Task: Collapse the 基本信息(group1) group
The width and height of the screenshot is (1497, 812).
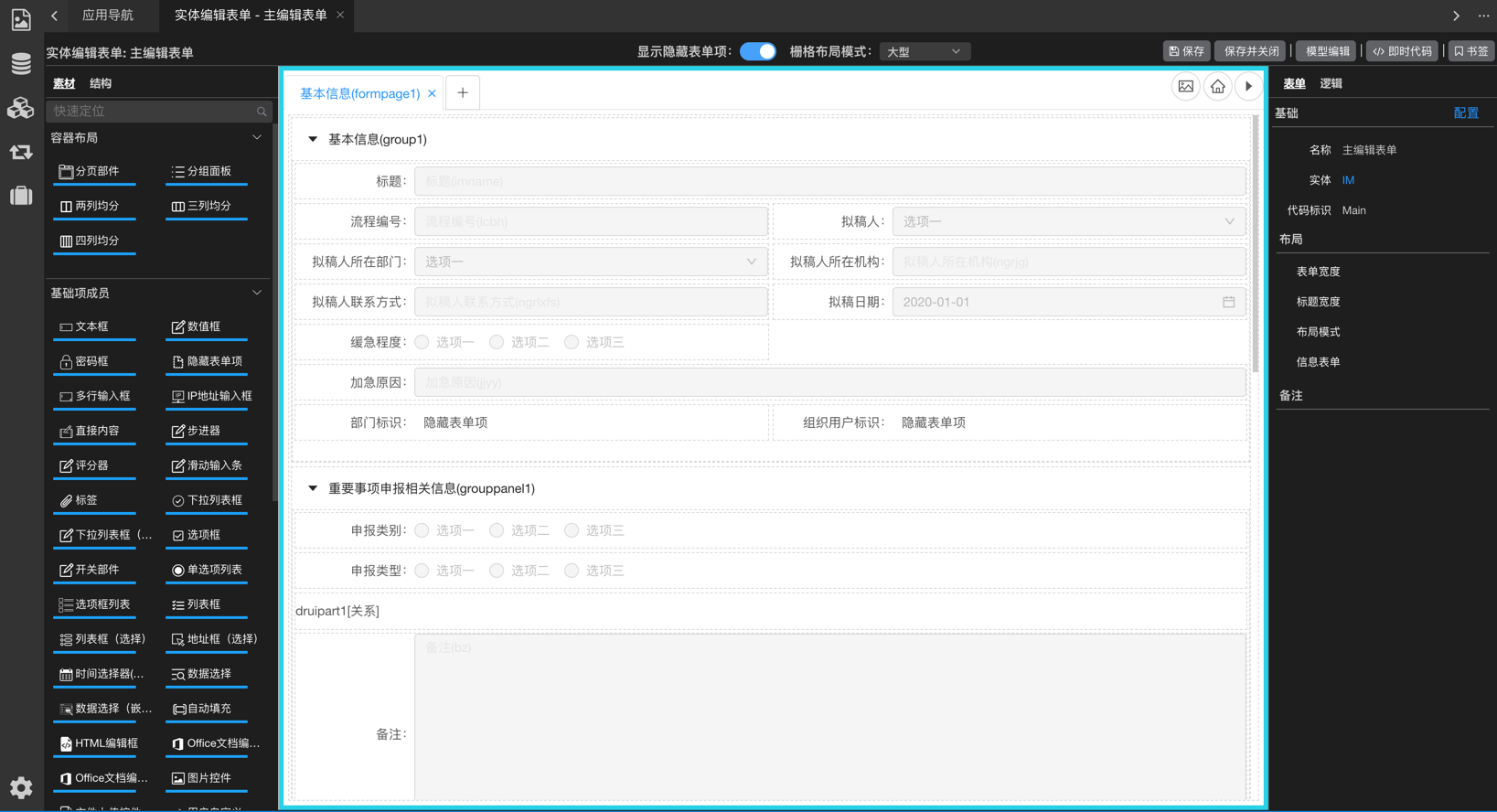Action: (x=313, y=140)
